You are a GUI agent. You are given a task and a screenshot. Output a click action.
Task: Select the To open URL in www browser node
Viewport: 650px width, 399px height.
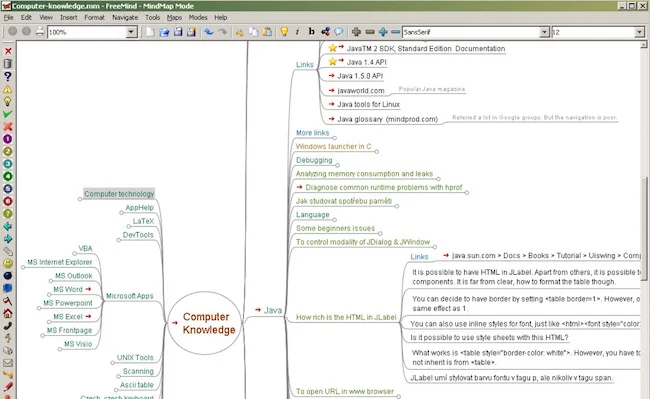pyautogui.click(x=345, y=392)
